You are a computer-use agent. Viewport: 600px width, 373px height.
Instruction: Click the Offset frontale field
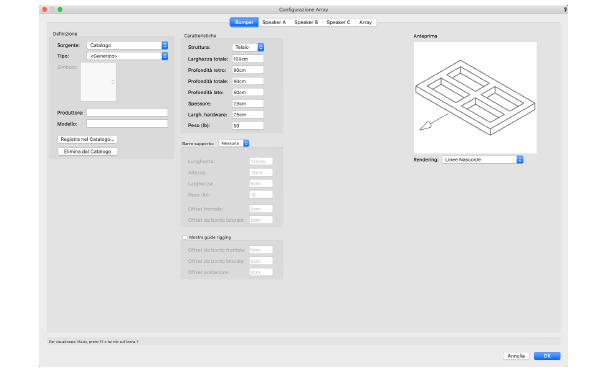pyautogui.click(x=261, y=209)
